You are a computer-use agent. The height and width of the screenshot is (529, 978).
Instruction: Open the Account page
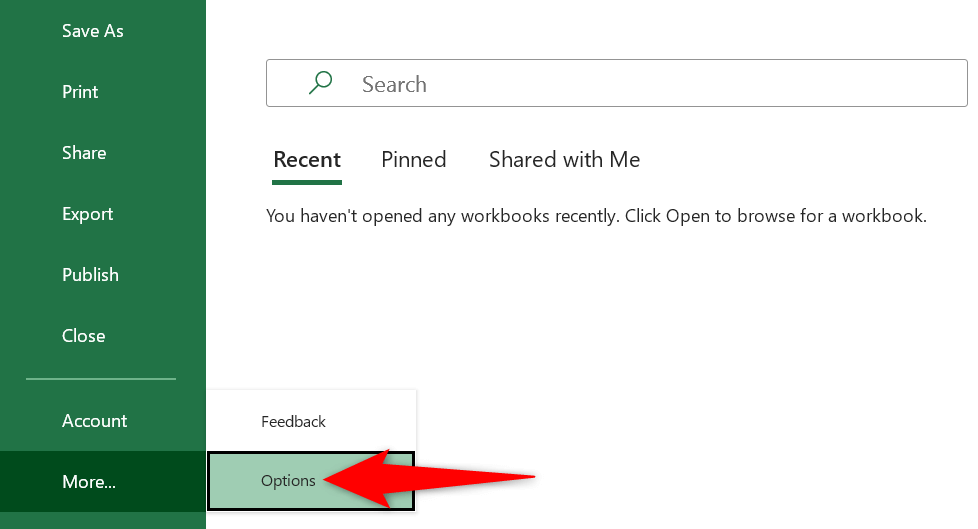click(94, 421)
